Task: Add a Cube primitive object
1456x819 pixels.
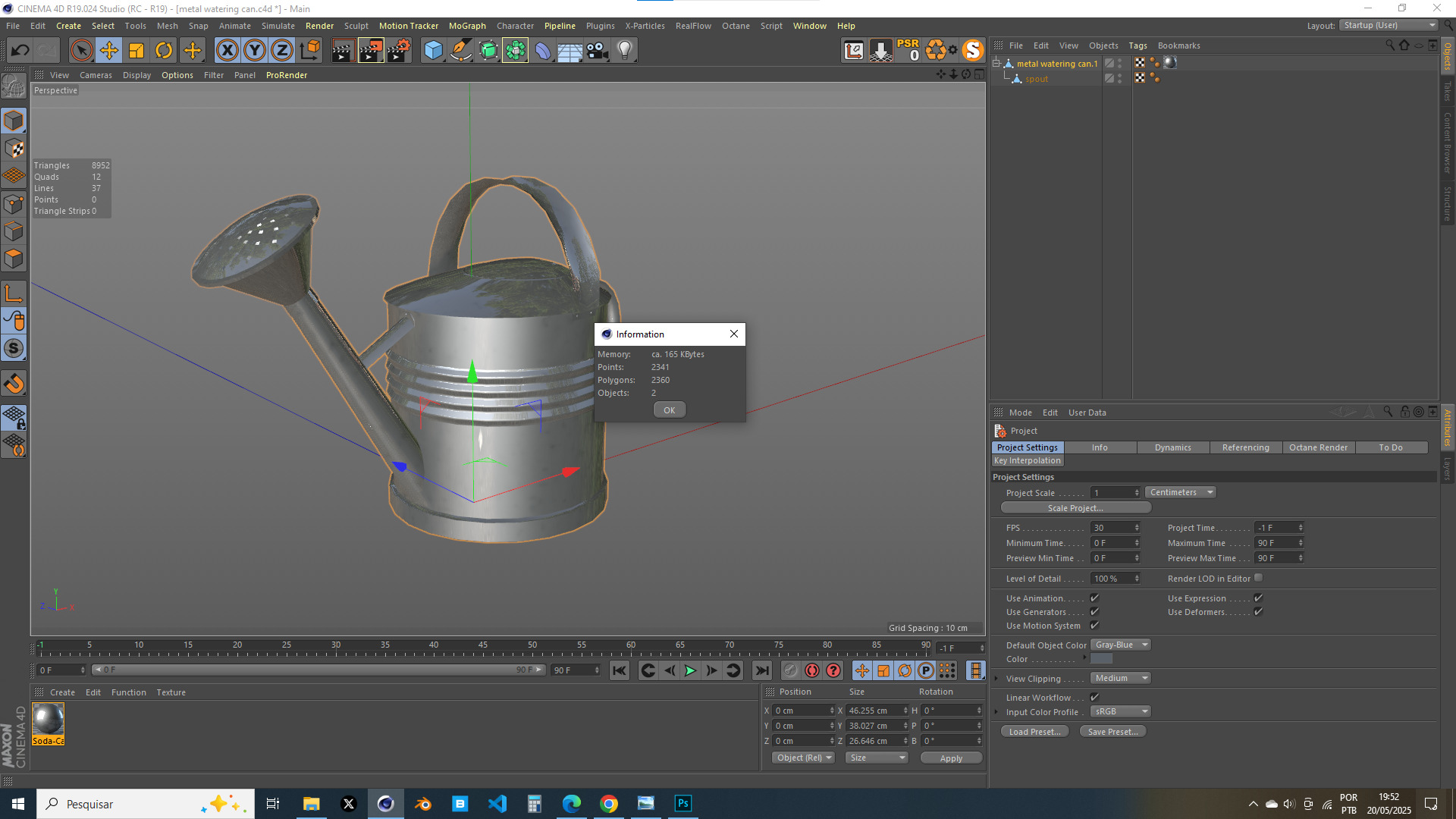Action: [x=433, y=51]
